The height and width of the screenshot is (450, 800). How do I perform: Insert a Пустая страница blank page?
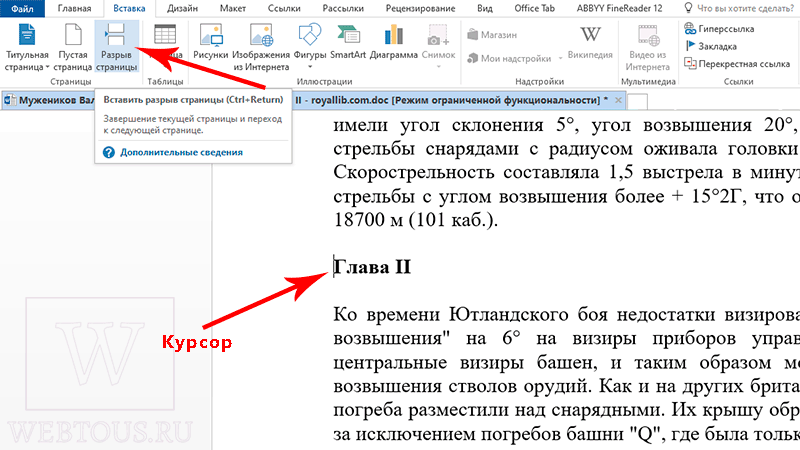[73, 47]
